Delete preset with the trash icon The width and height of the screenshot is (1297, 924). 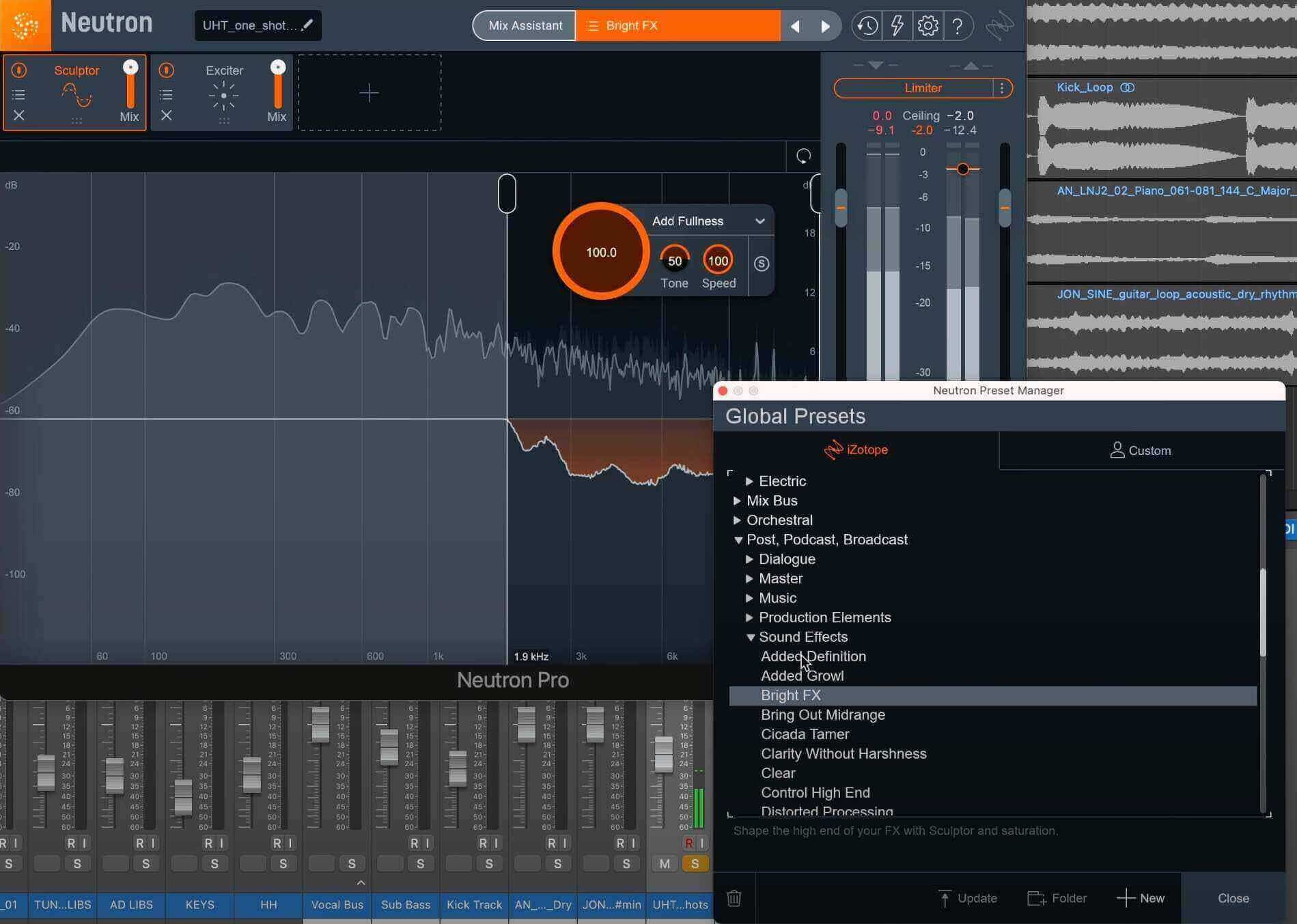(x=734, y=898)
